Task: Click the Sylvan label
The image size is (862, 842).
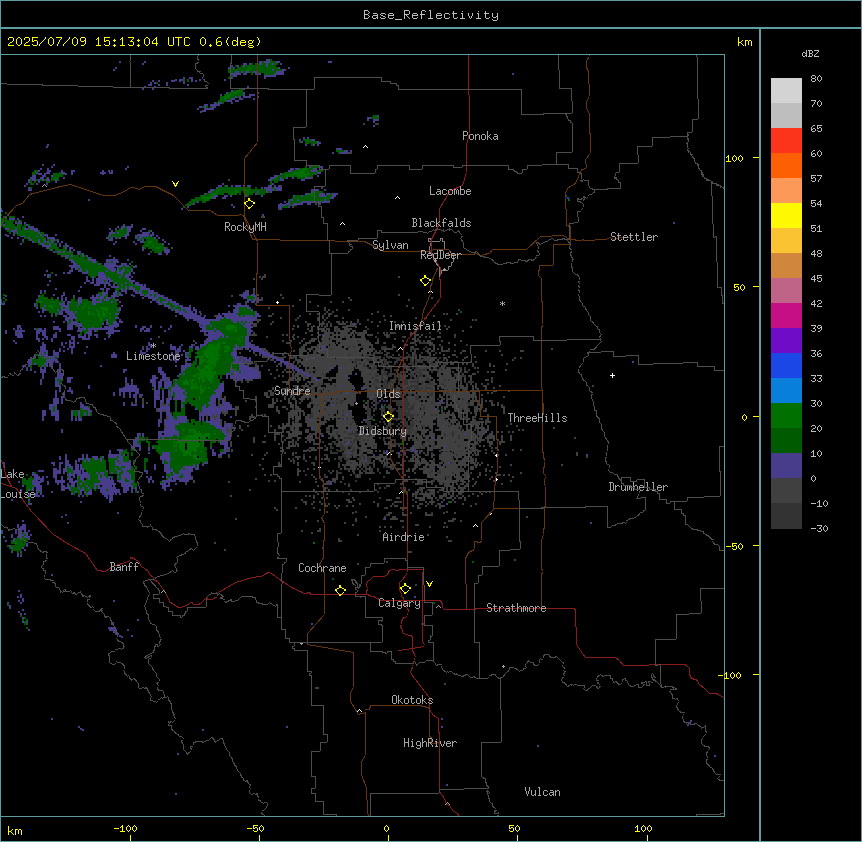Action: (390, 245)
